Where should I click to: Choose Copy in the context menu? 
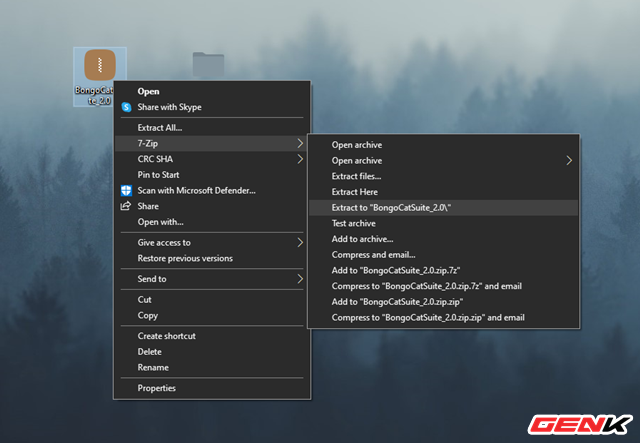[212, 315]
